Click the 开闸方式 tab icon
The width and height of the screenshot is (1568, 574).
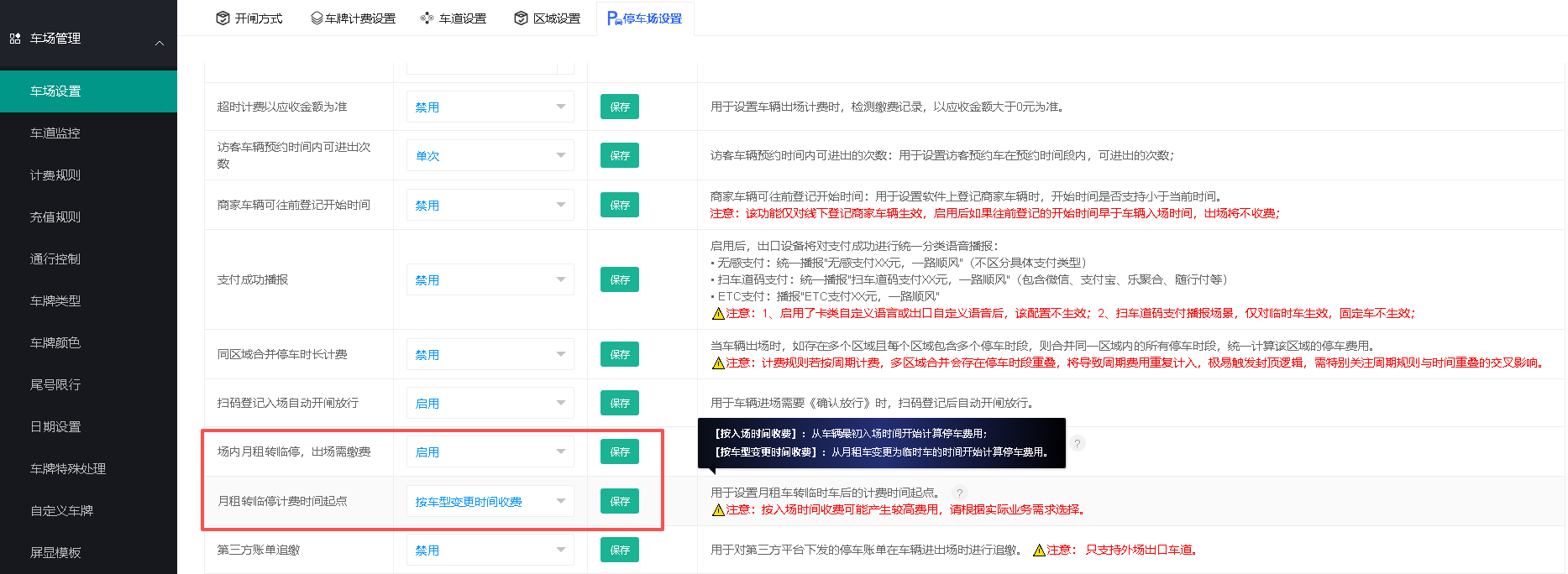pyautogui.click(x=223, y=18)
